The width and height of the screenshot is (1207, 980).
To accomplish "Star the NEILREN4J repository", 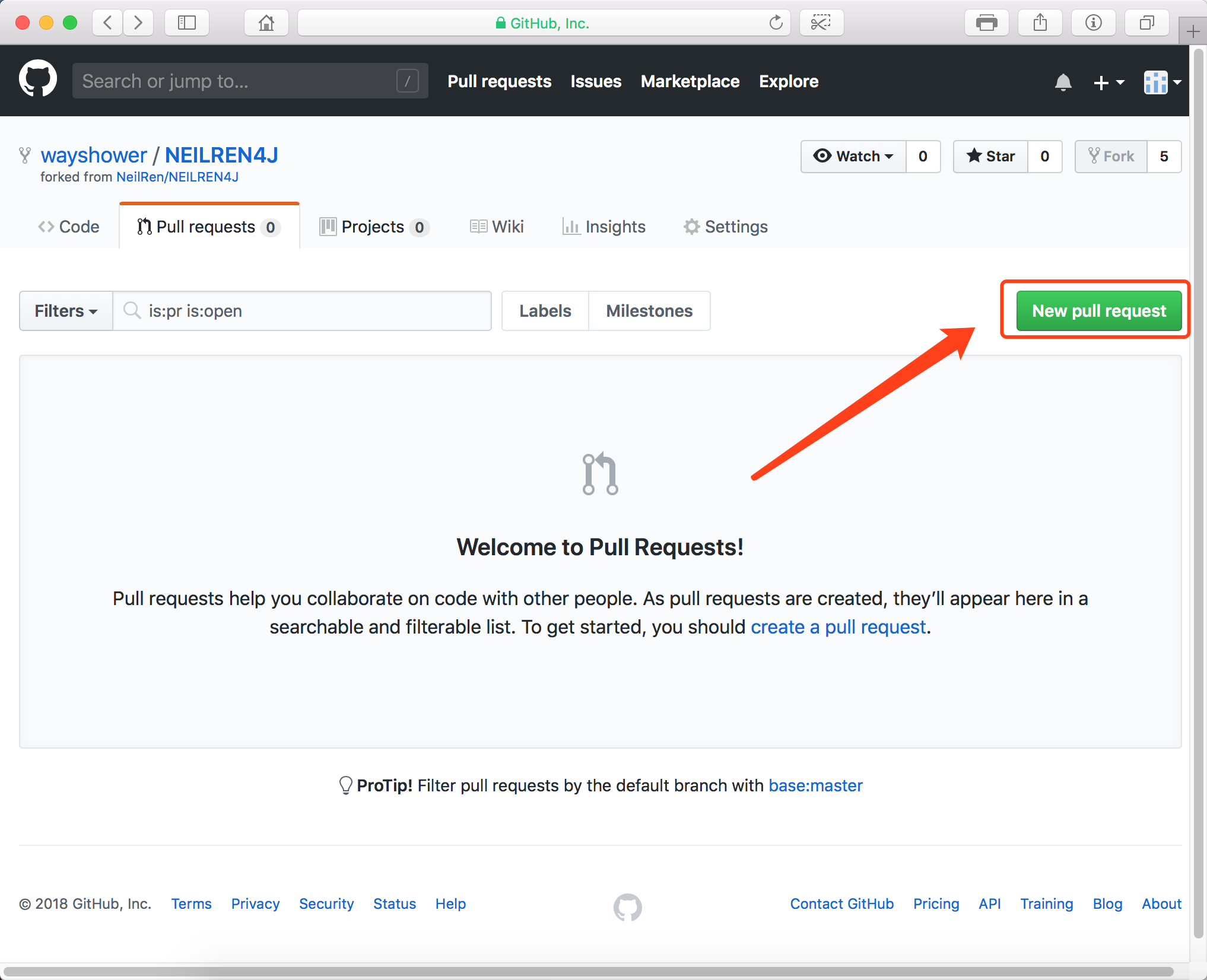I will click(x=990, y=156).
